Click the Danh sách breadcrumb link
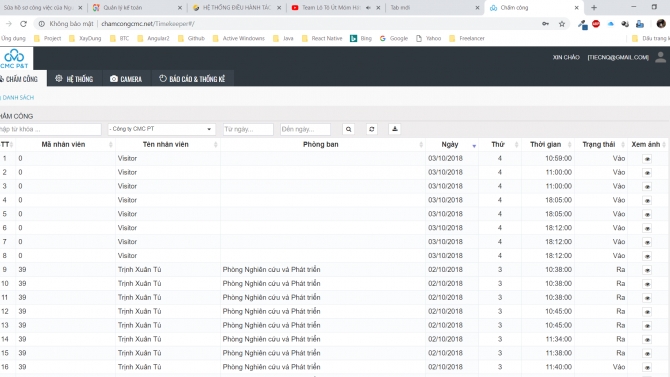 (x=18, y=97)
